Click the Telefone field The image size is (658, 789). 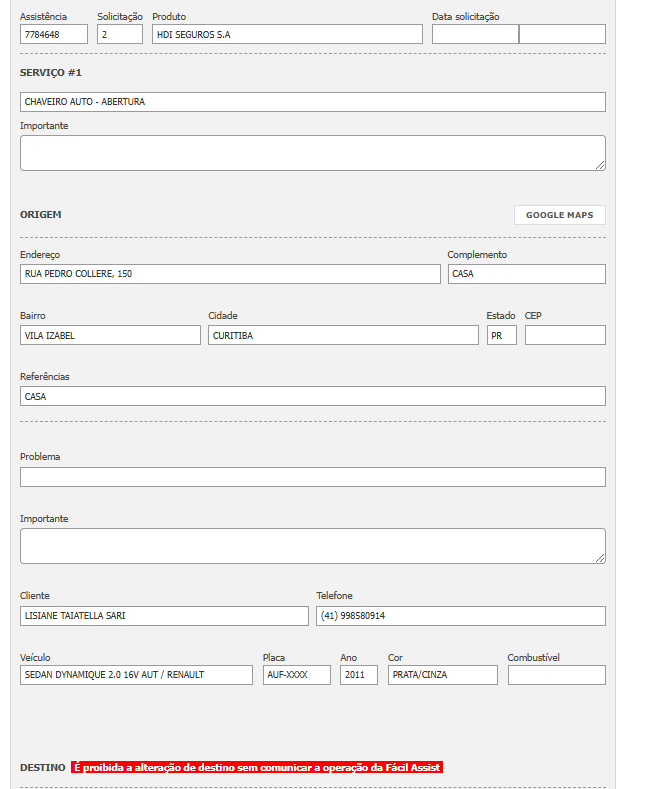click(x=460, y=616)
